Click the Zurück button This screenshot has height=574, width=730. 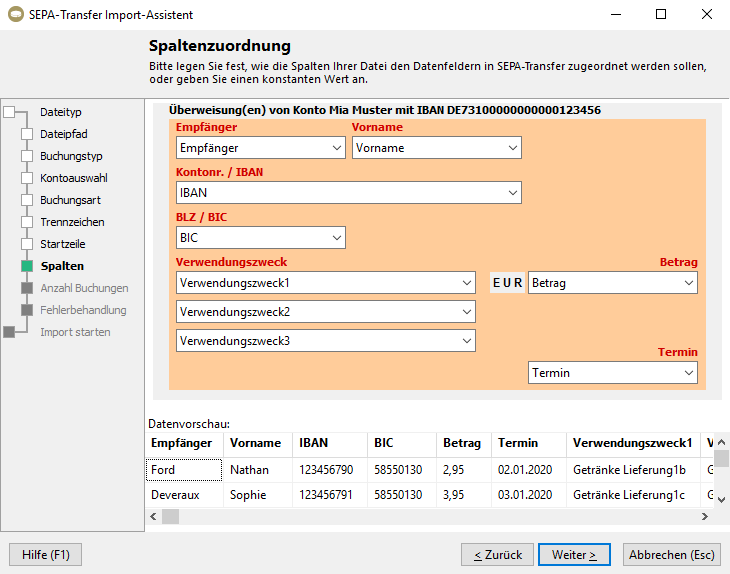(x=497, y=555)
